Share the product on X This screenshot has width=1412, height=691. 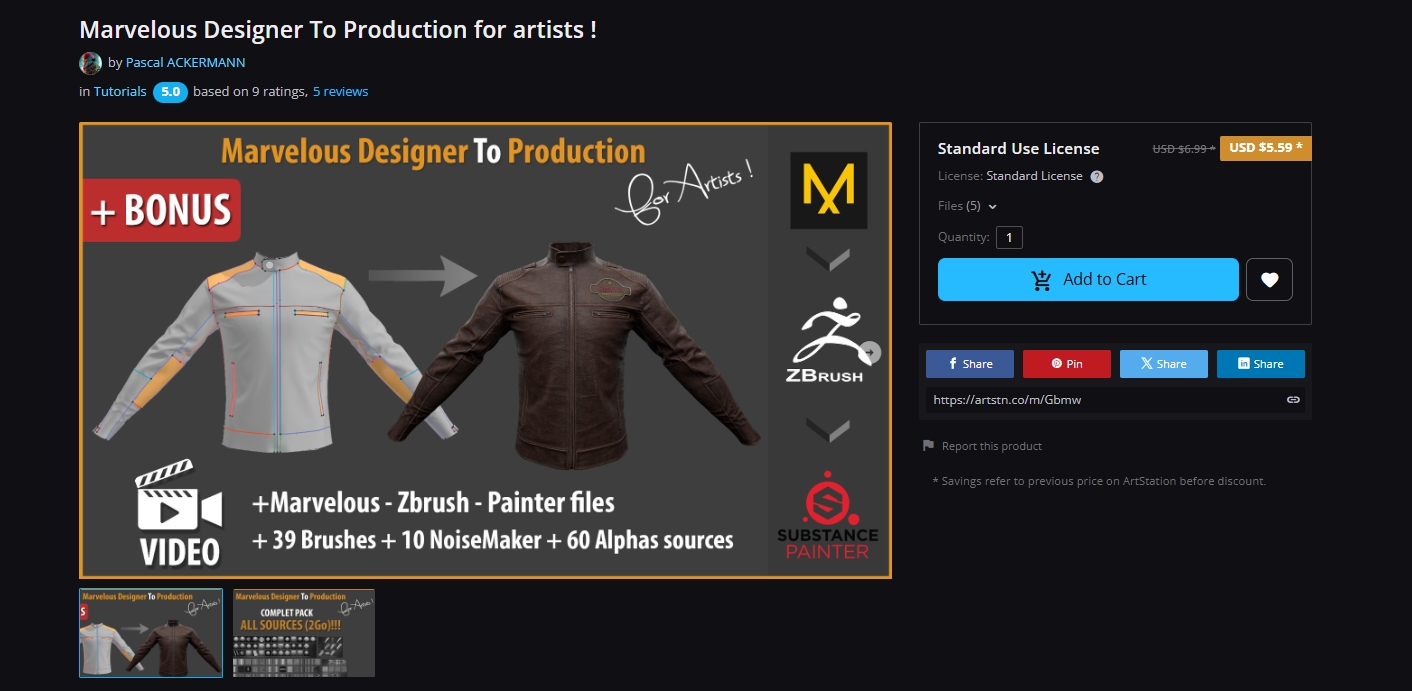pos(1164,364)
